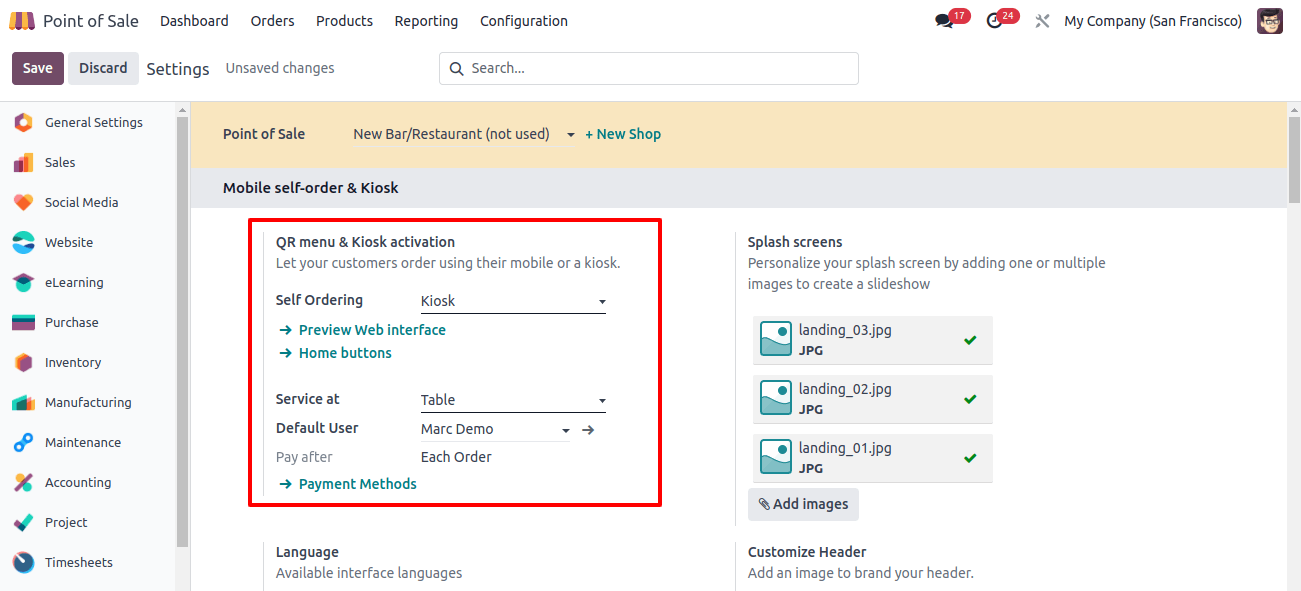The width and height of the screenshot is (1301, 591).
Task: Select General Settings icon in sidebar
Action: click(24, 123)
